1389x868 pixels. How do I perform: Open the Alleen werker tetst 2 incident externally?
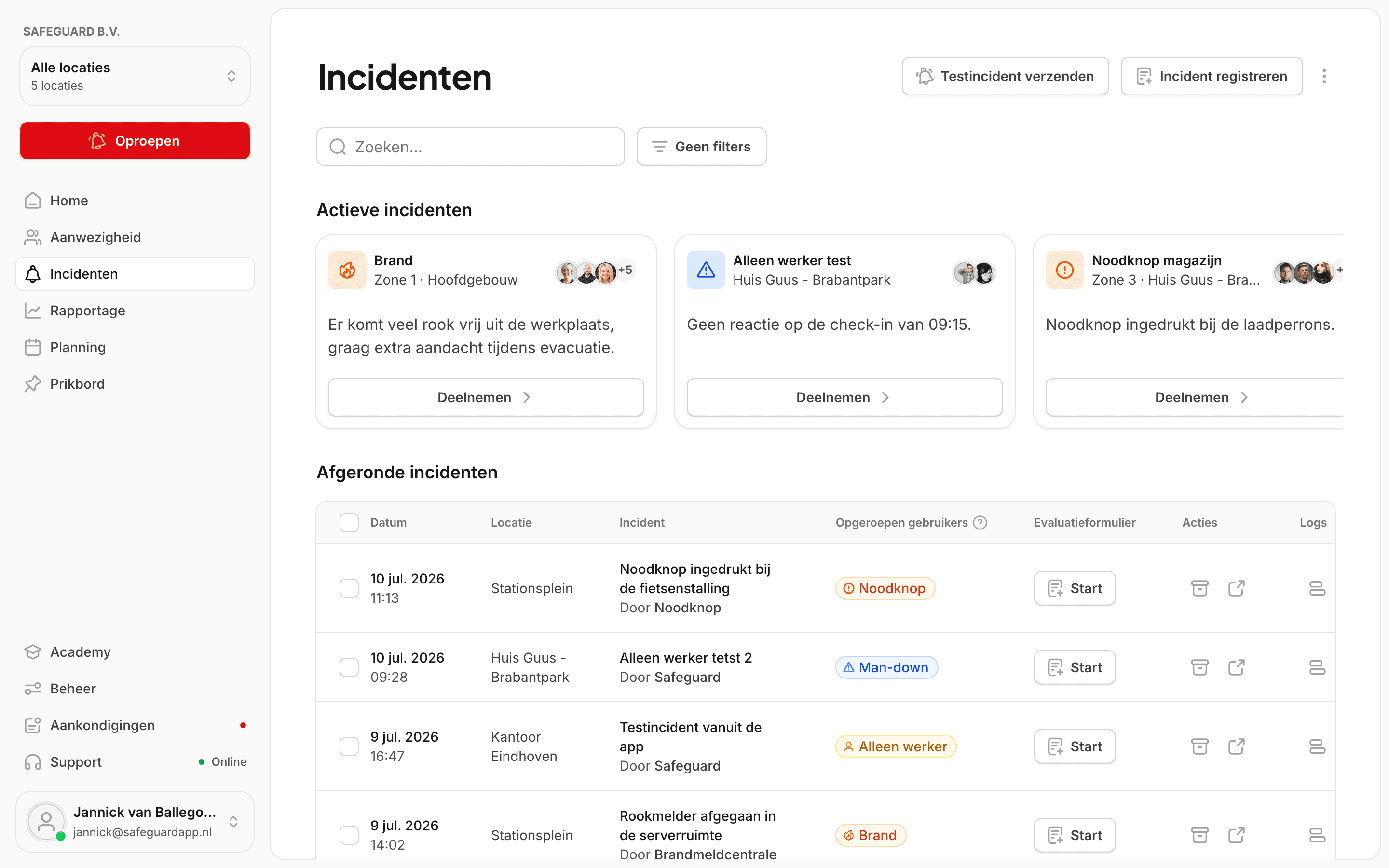[1236, 667]
